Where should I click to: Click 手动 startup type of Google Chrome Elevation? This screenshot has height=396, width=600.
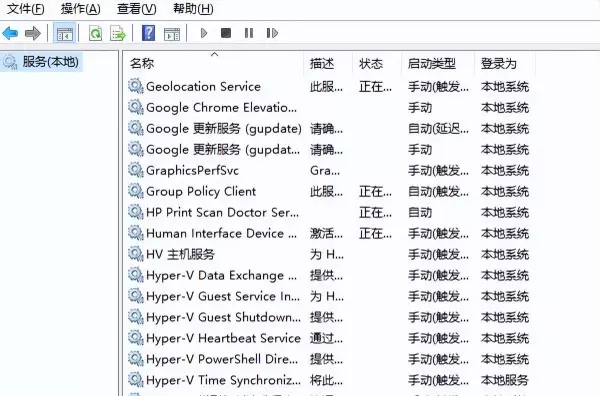coord(420,108)
